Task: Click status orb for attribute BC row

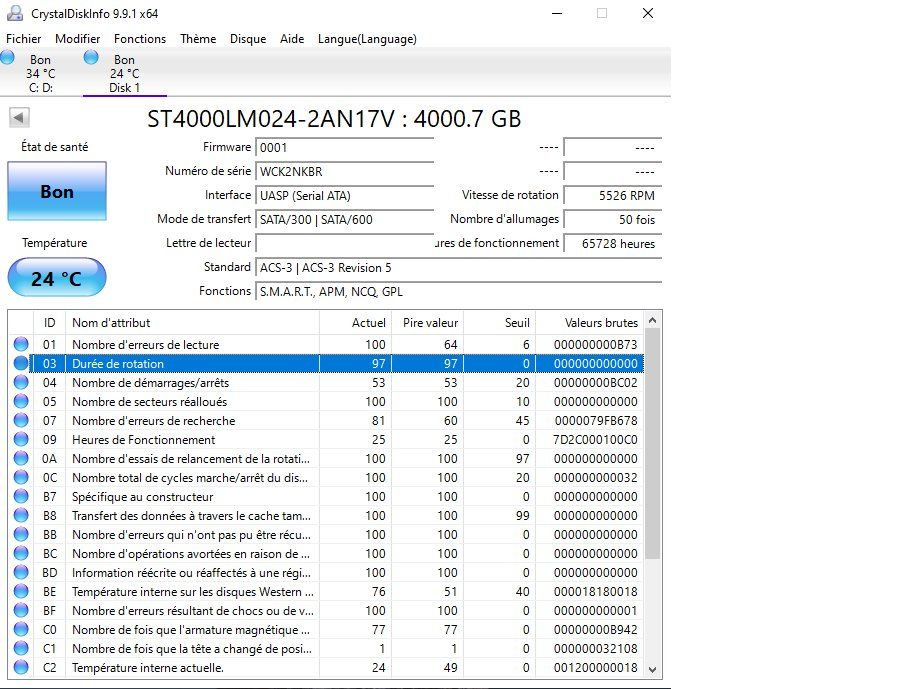Action: (21, 553)
